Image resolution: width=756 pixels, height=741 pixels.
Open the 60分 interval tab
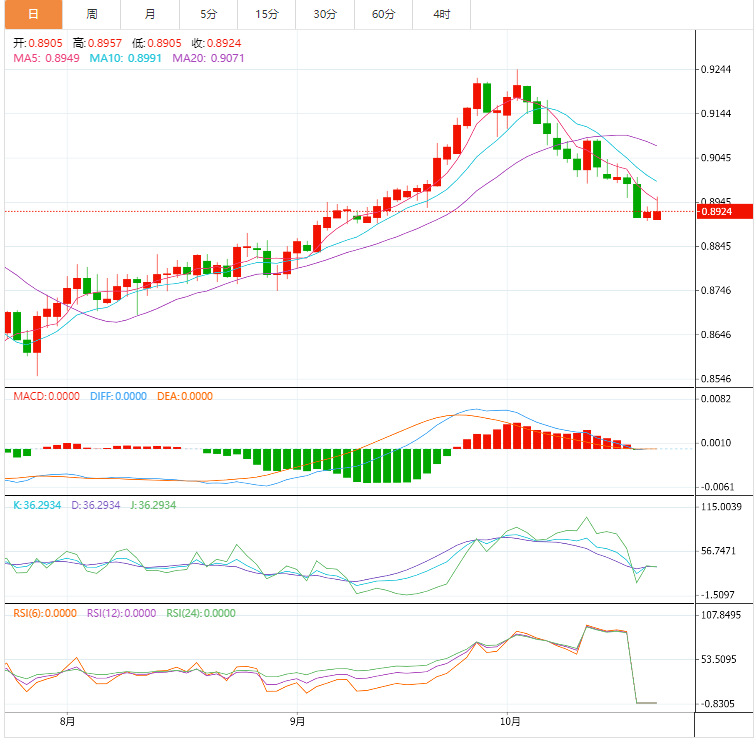pyautogui.click(x=383, y=14)
